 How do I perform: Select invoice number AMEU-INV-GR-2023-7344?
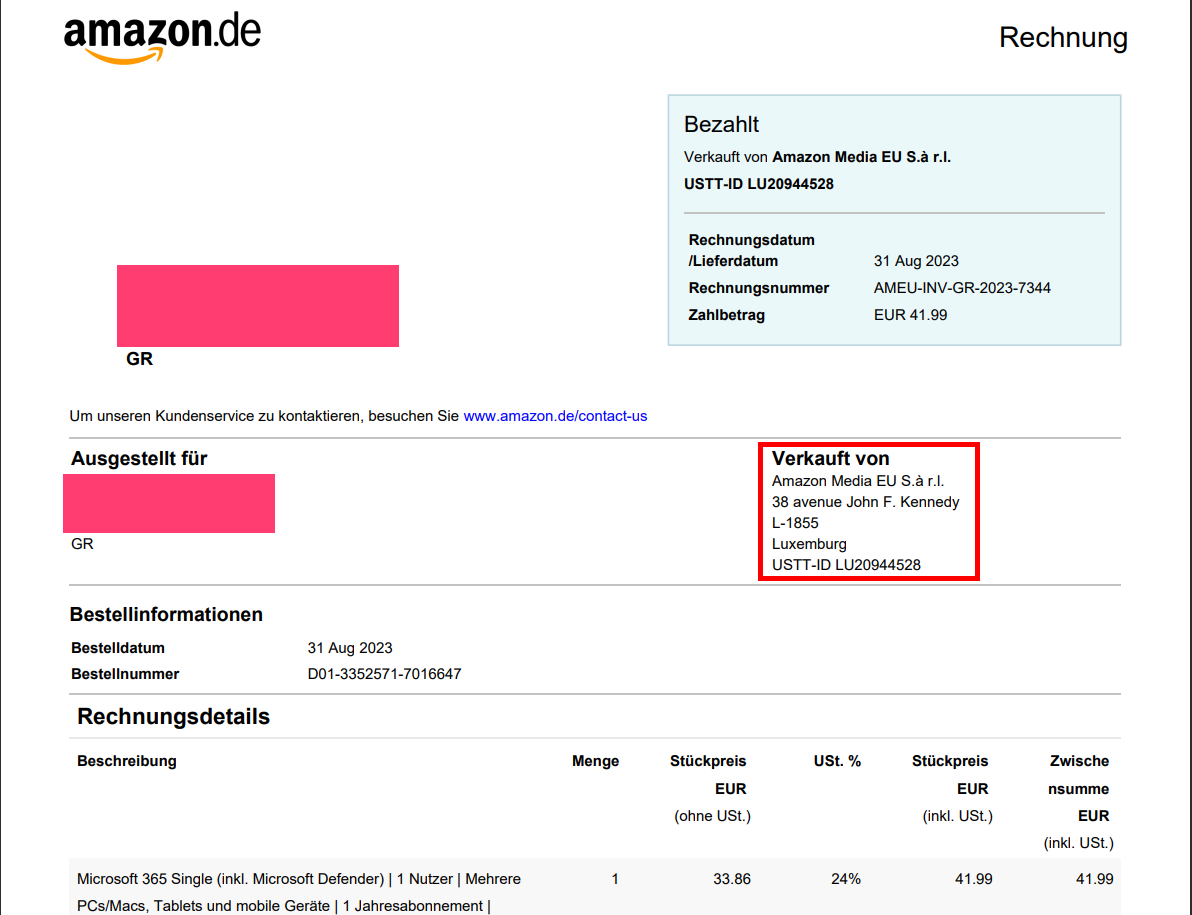(x=962, y=288)
